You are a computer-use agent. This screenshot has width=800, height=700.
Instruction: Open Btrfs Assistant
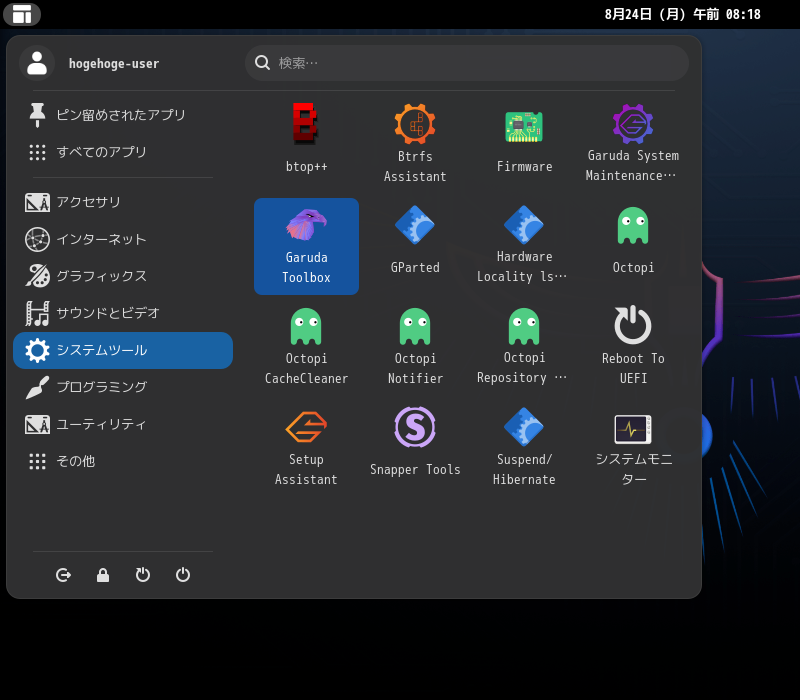(415, 138)
